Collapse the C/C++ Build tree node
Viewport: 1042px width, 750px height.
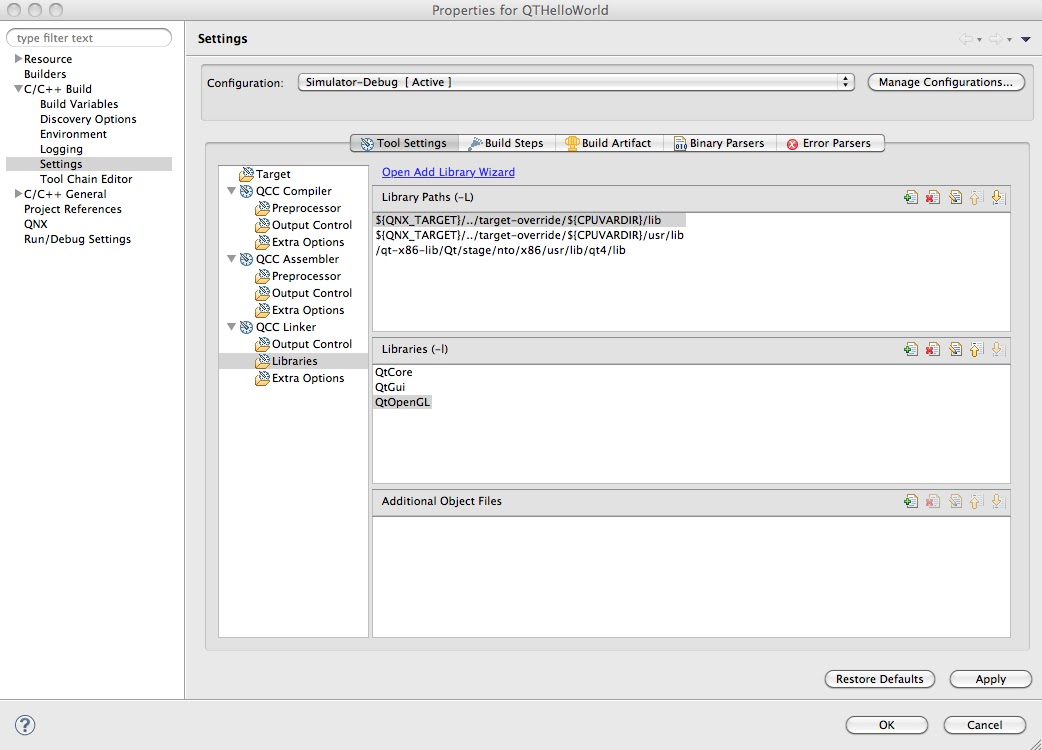click(x=19, y=88)
